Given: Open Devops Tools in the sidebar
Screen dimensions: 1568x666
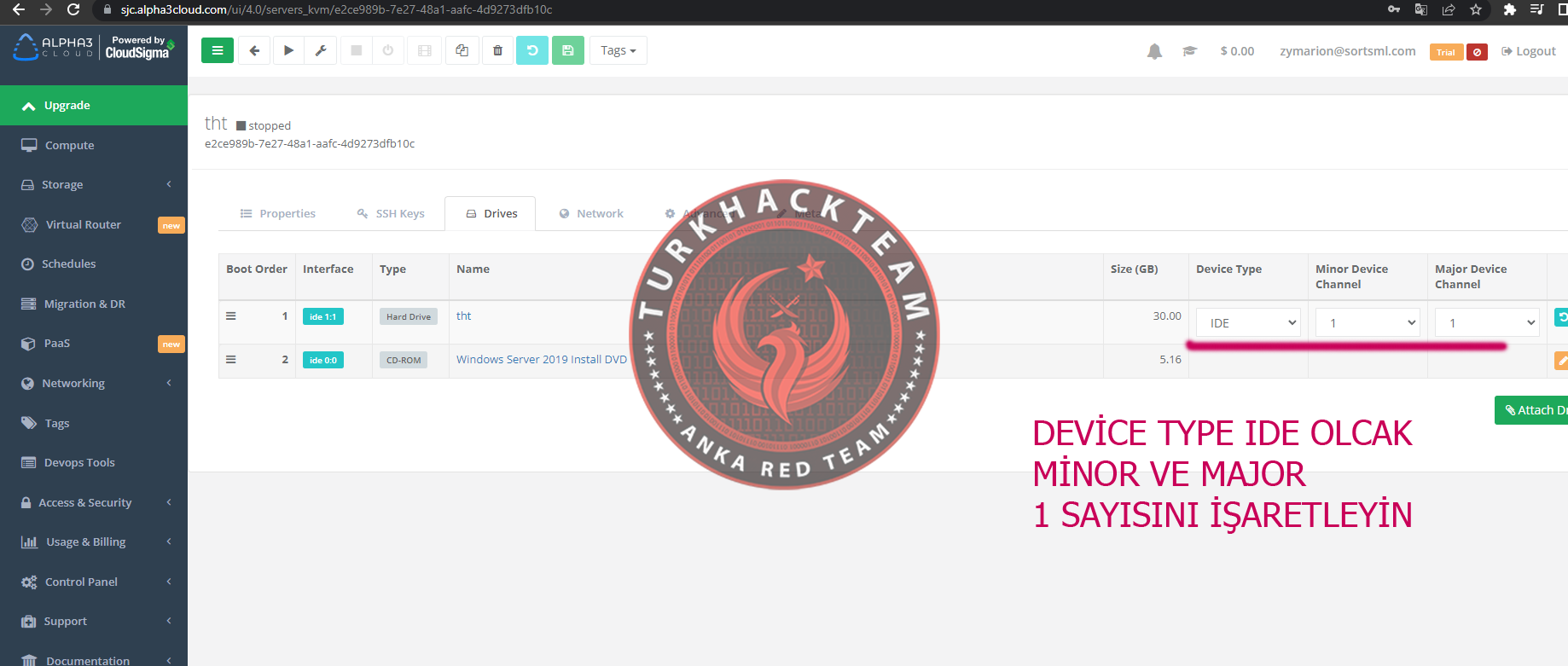Looking at the screenshot, I should point(94,462).
